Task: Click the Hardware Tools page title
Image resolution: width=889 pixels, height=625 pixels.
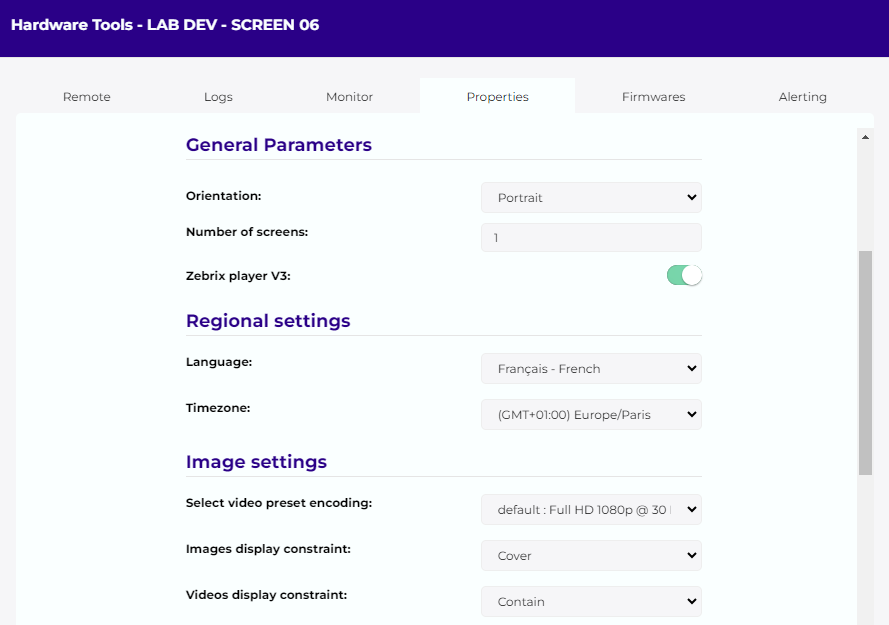Action: click(165, 25)
